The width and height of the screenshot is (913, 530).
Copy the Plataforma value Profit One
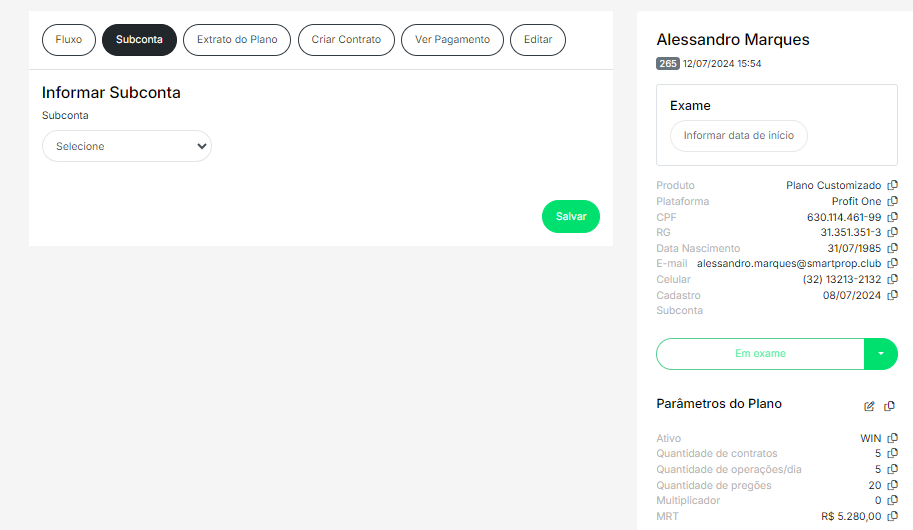893,201
